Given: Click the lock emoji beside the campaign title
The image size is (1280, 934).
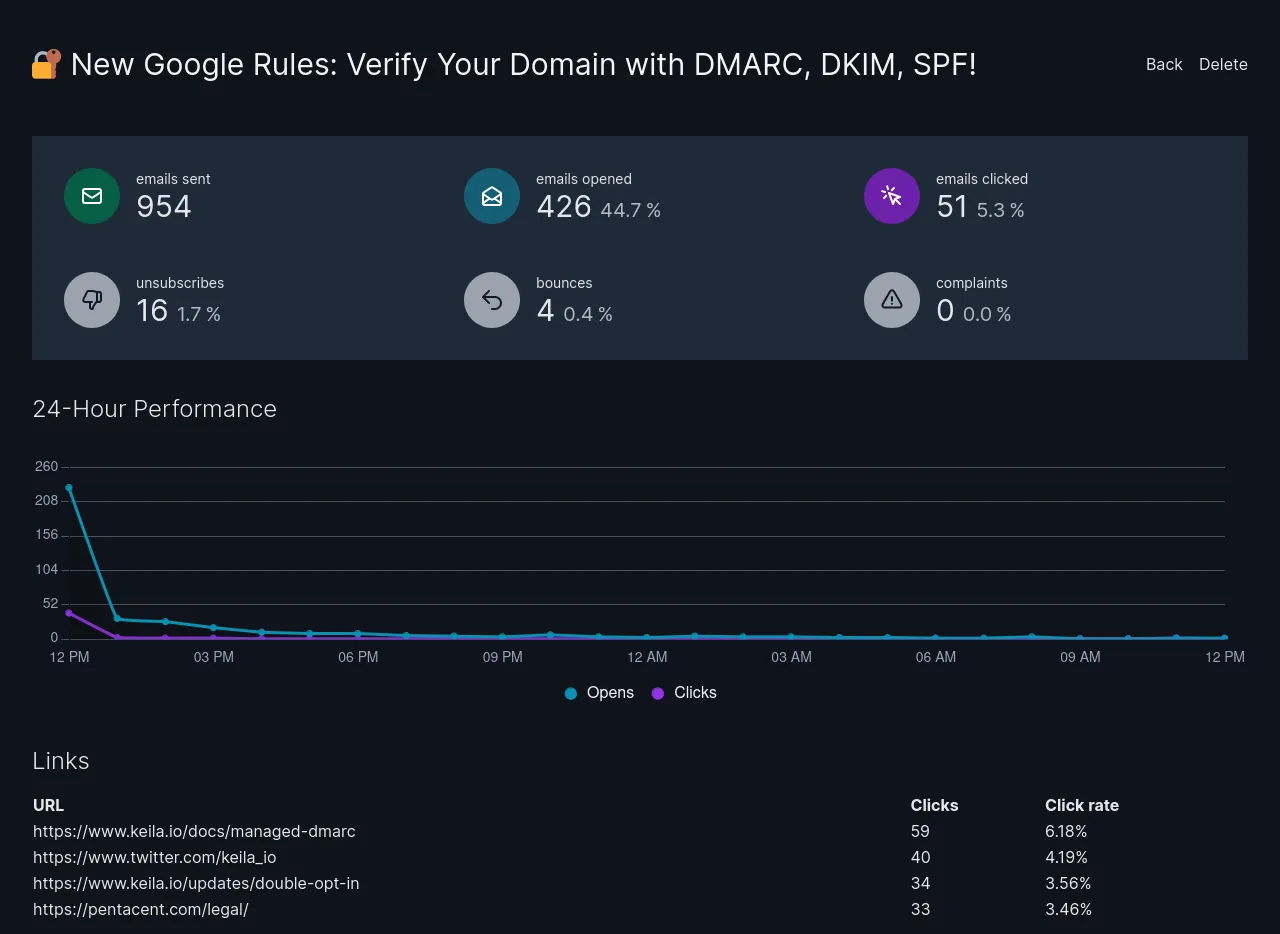Looking at the screenshot, I should [45, 63].
